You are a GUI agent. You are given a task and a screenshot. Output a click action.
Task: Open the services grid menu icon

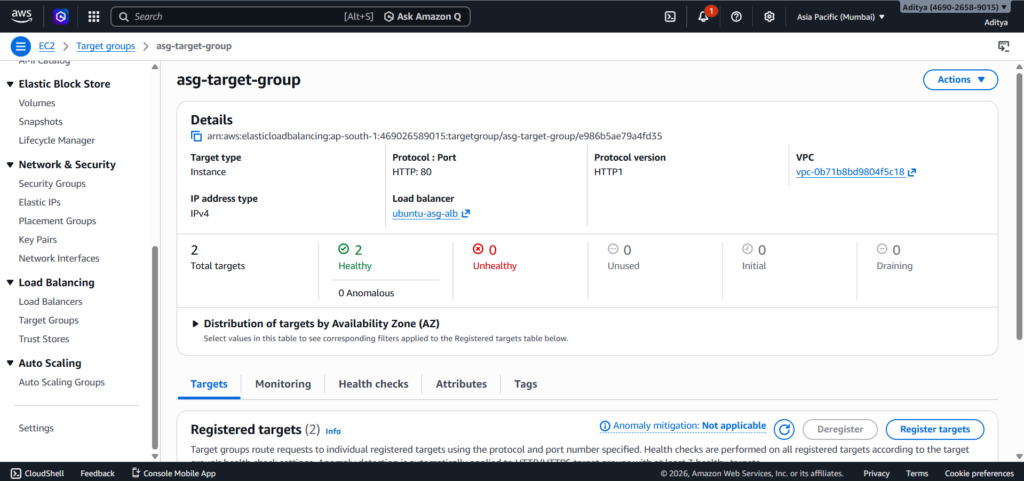[94, 17]
